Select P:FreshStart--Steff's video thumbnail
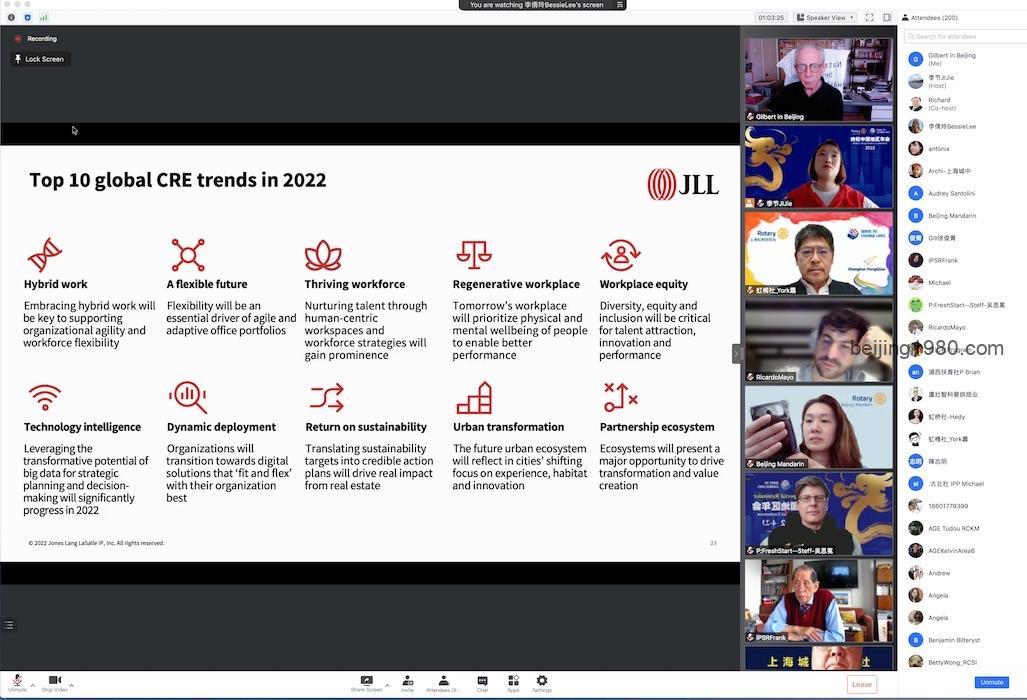Viewport: 1027px width, 700px height. [819, 514]
